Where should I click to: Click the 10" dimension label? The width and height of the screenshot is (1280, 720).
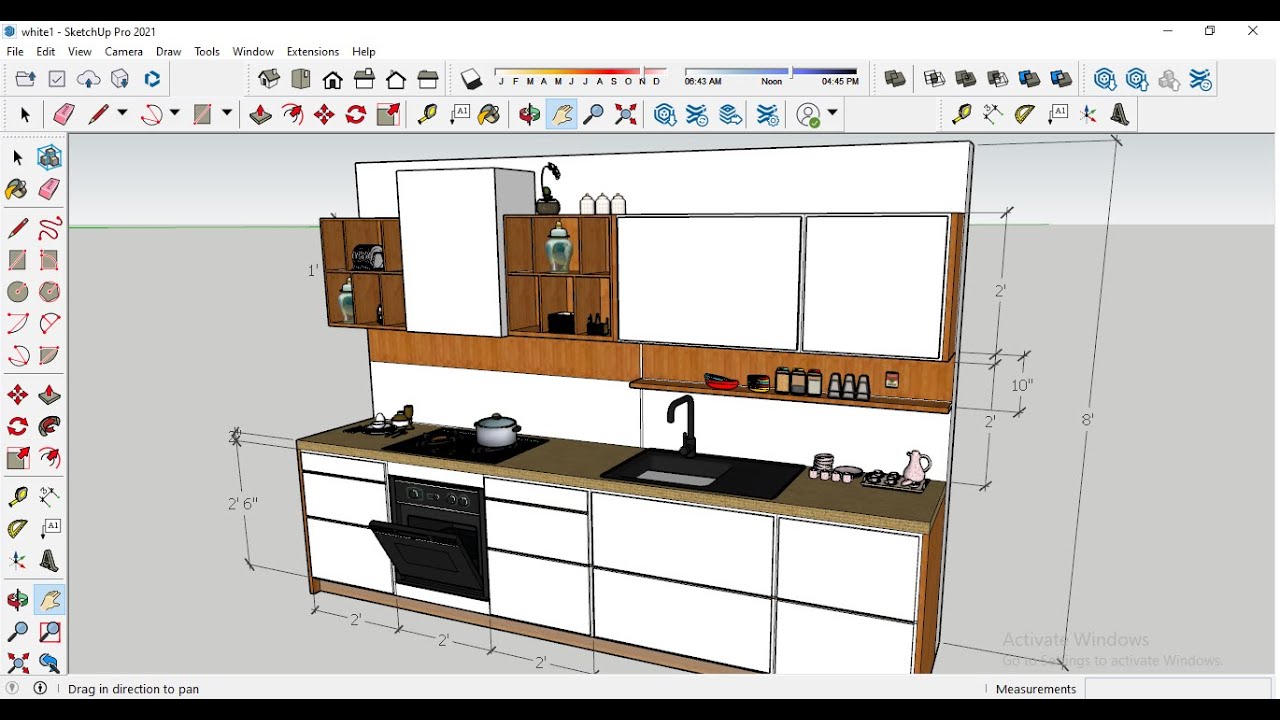(x=1022, y=385)
